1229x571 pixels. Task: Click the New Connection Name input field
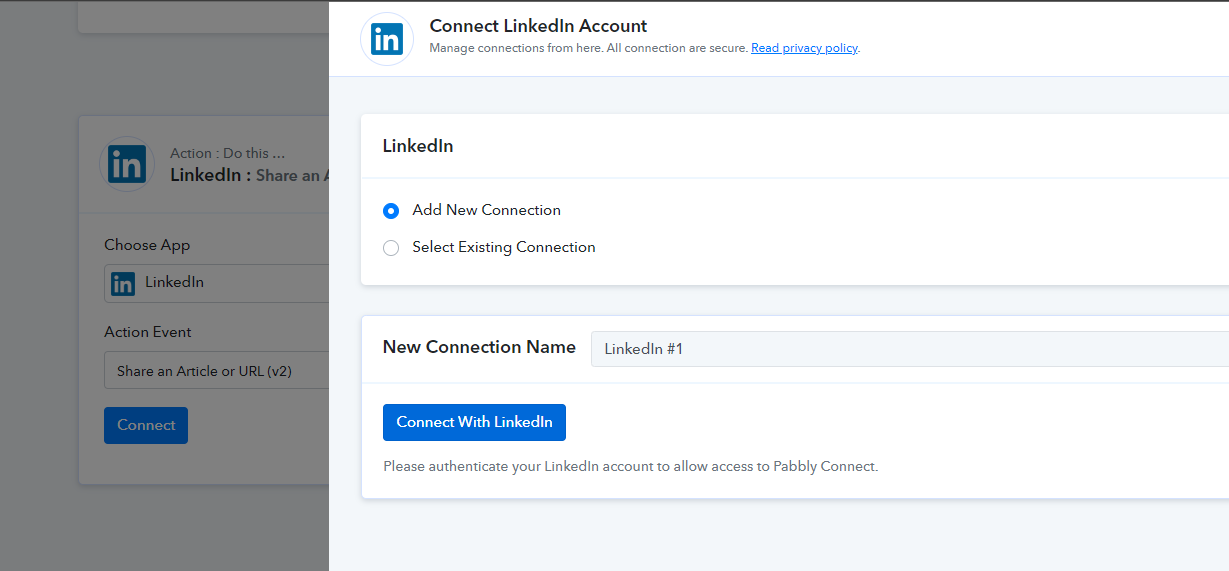tap(910, 349)
